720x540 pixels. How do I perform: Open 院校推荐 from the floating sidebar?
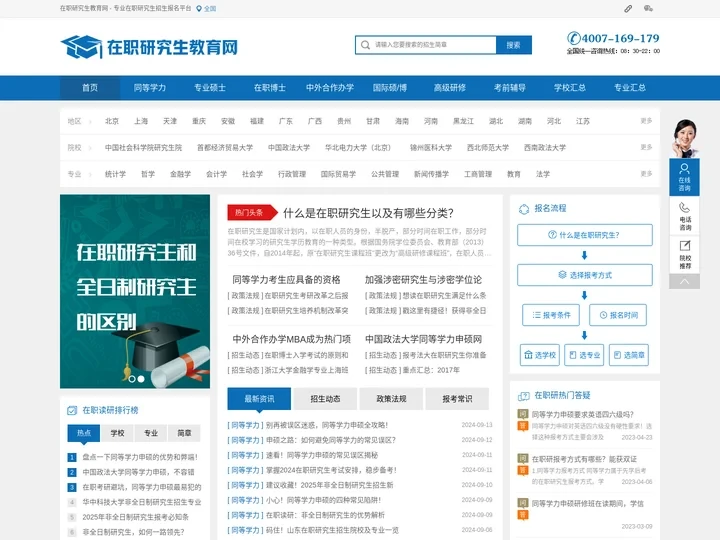(x=684, y=255)
